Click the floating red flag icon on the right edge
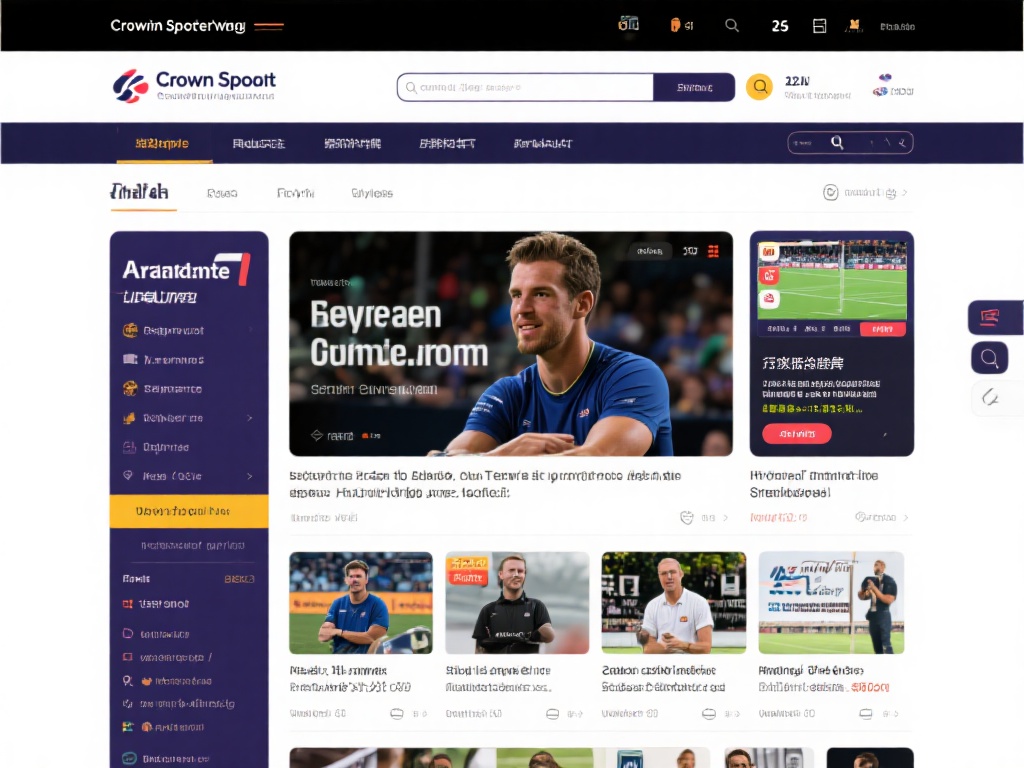Image resolution: width=1024 pixels, height=768 pixels. (990, 318)
